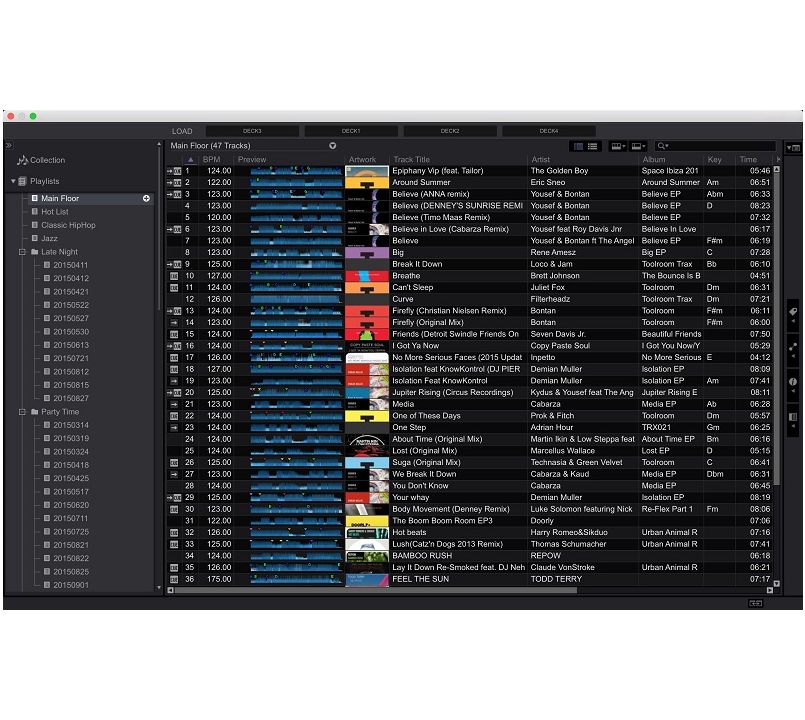This screenshot has width=805, height=720.
Task: Click the status icon on track 1
Action: [174, 171]
